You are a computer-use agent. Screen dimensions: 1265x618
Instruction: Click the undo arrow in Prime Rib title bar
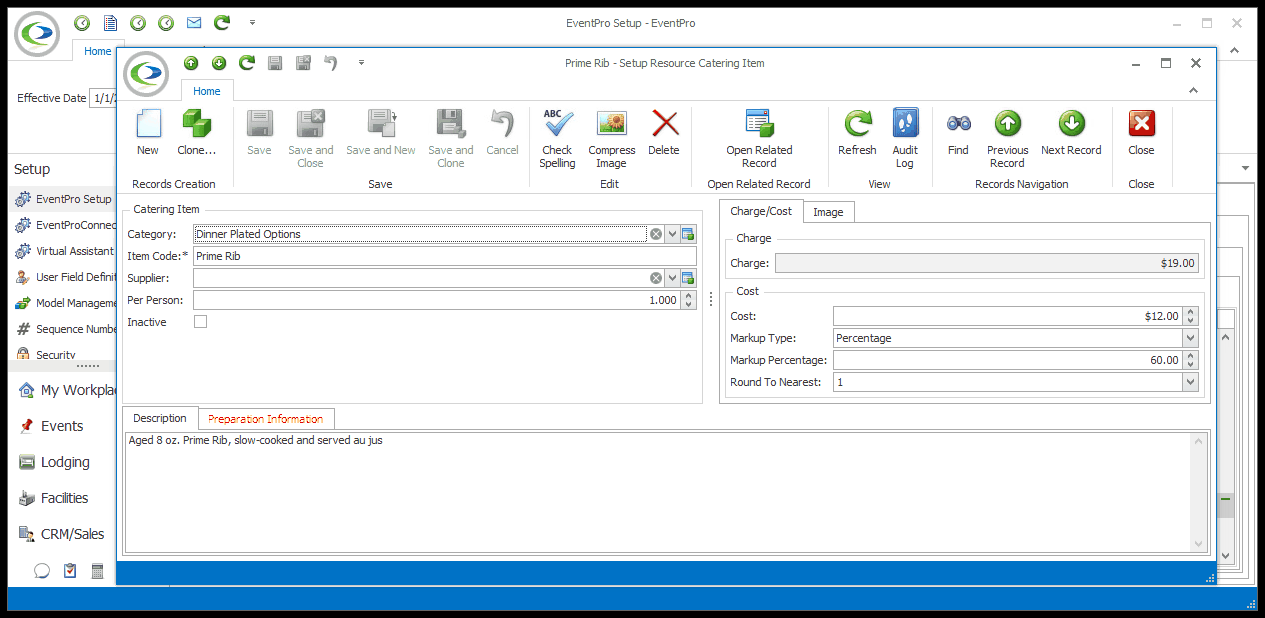(331, 63)
